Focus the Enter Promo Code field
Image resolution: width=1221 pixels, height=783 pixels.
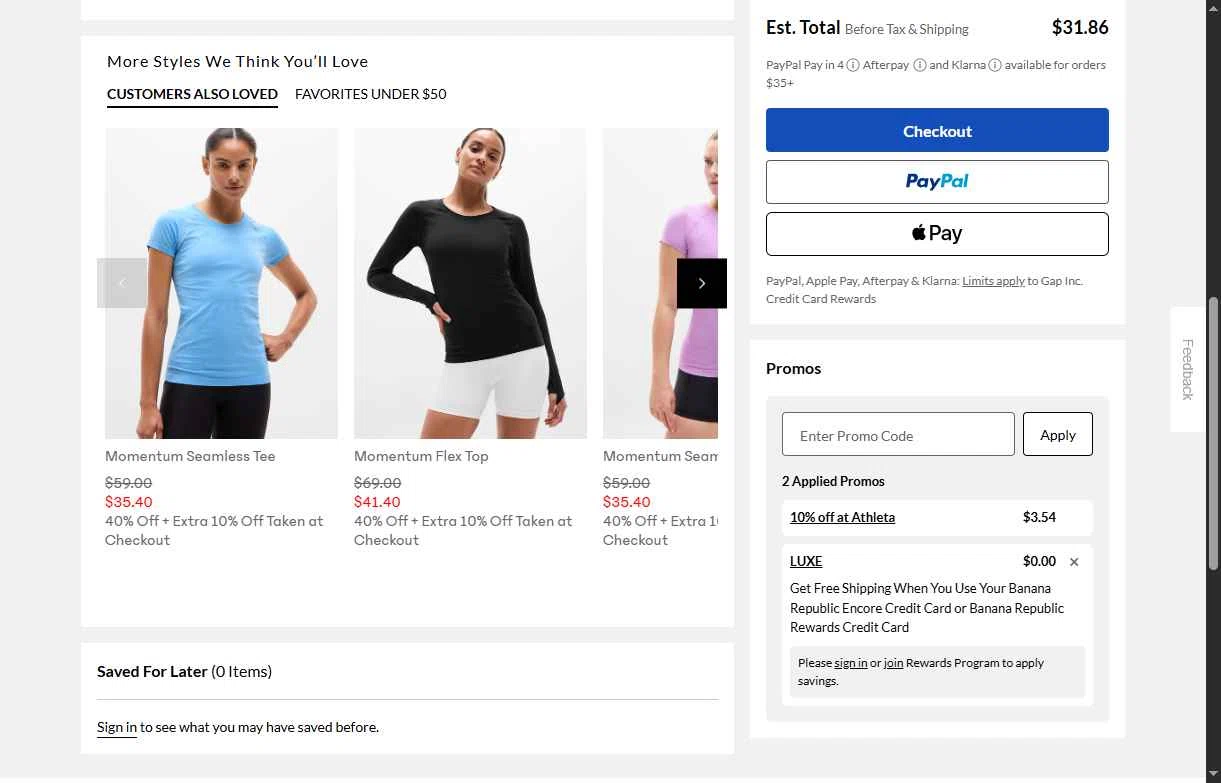(x=898, y=435)
